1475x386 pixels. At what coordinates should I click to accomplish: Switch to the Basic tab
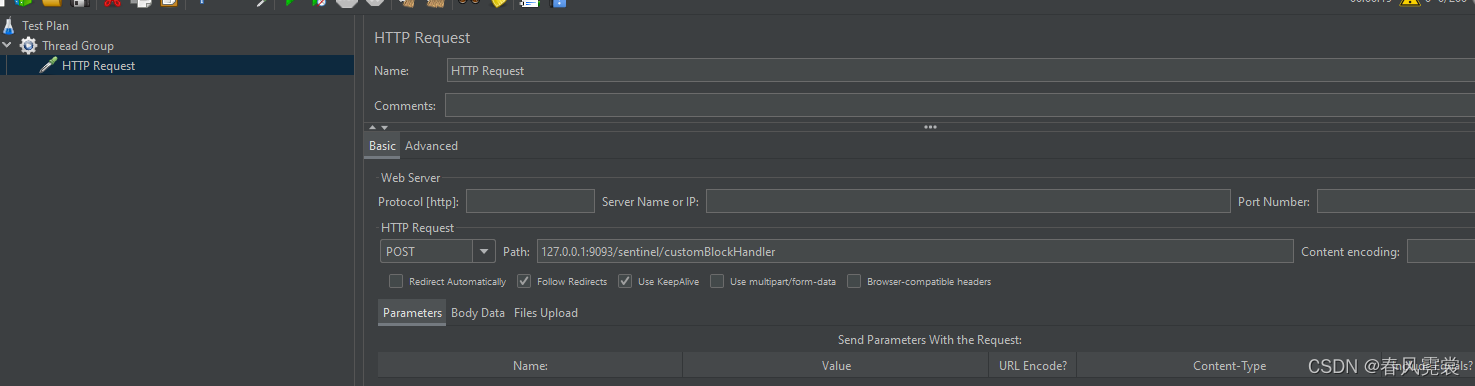pyautogui.click(x=382, y=146)
